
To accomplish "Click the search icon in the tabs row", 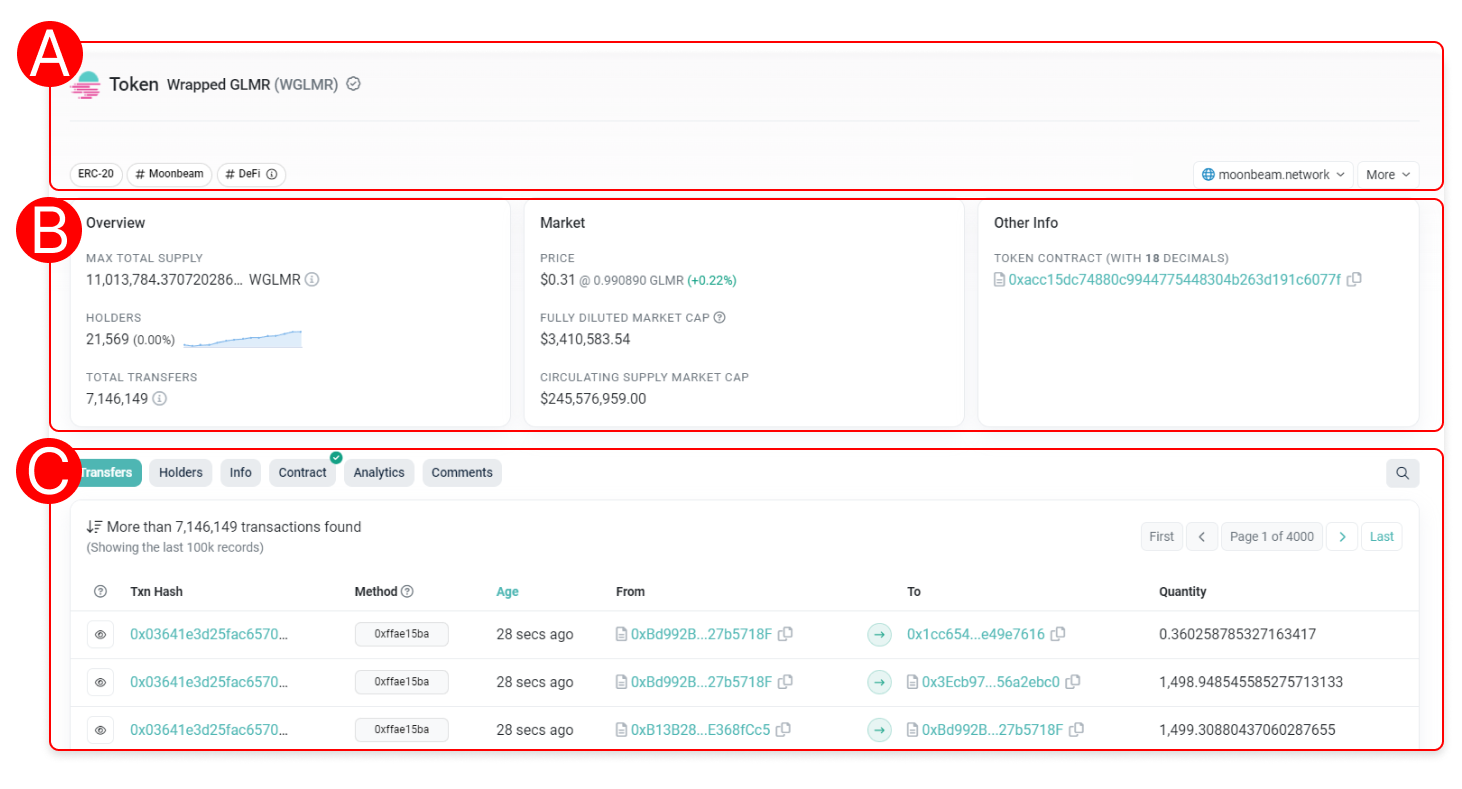I will (1402, 473).
